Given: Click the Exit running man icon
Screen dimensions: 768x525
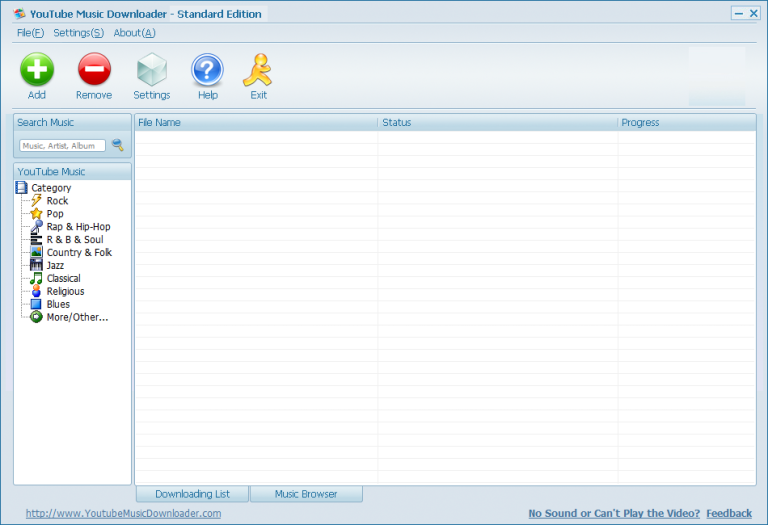Looking at the screenshot, I should click(258, 70).
